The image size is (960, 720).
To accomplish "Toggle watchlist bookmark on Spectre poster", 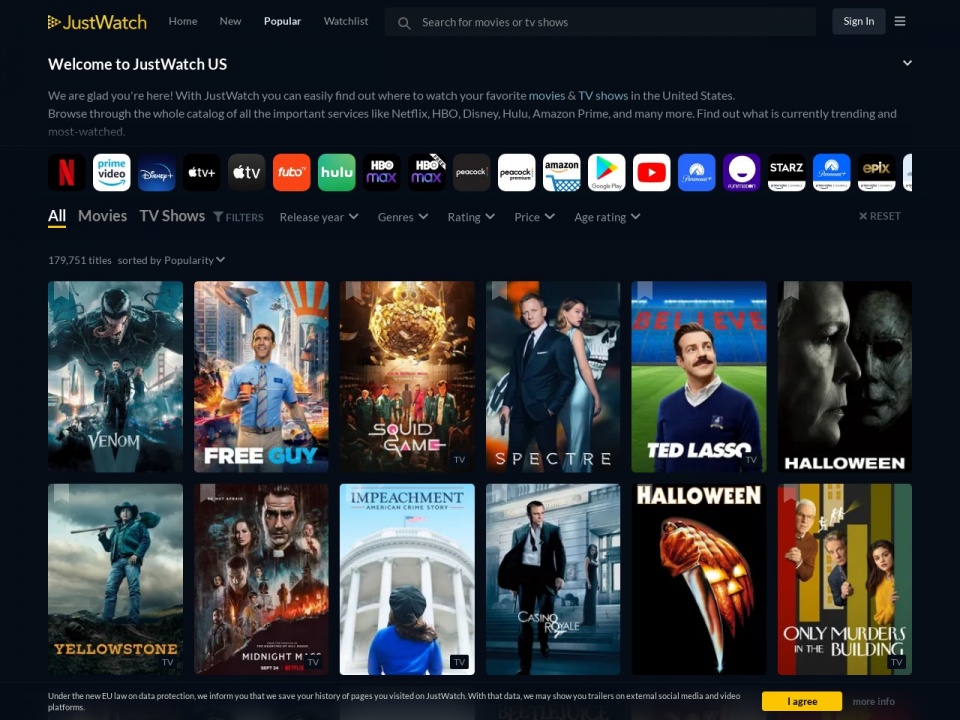I will (500, 290).
